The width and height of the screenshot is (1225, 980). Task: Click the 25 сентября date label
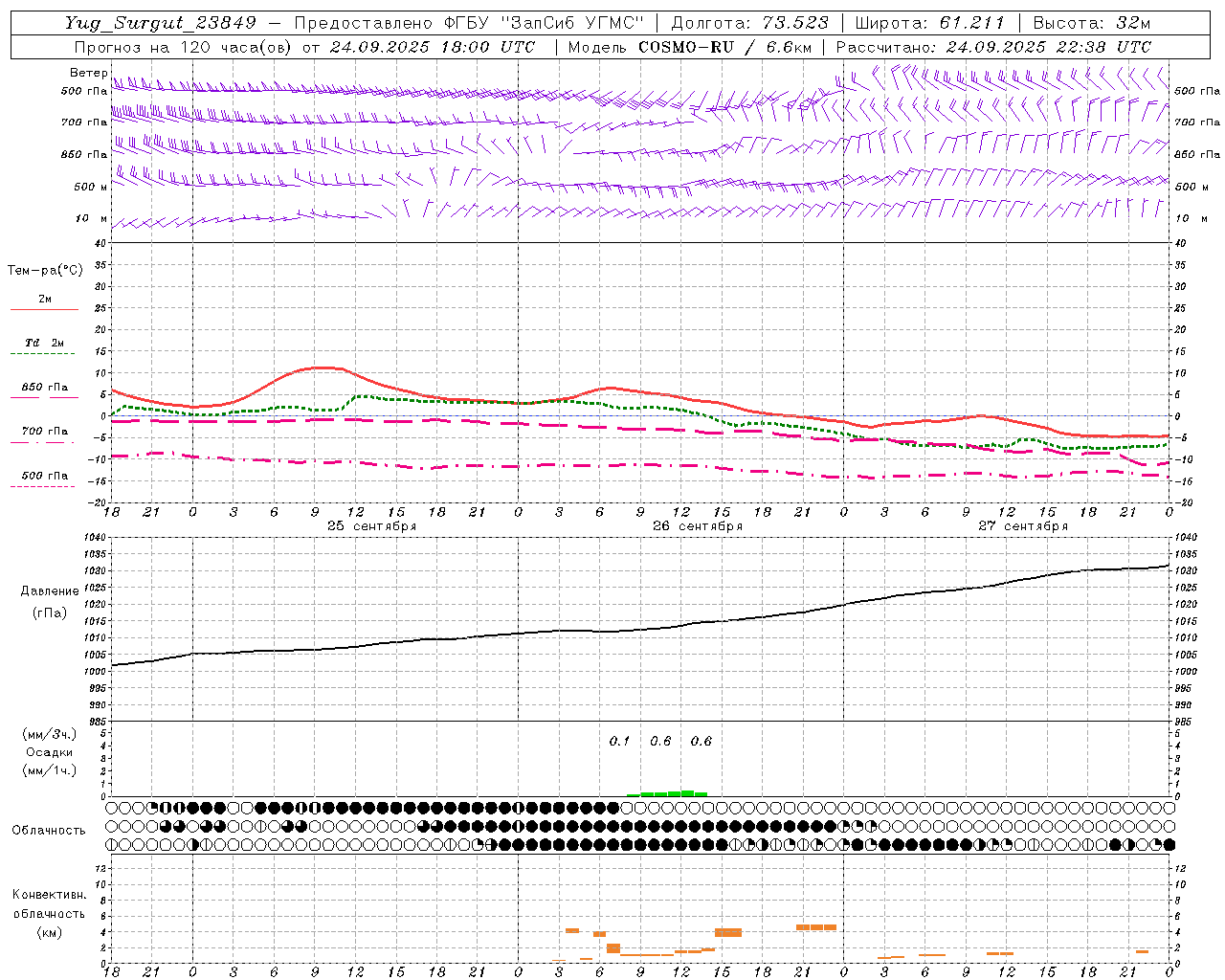coord(371,526)
